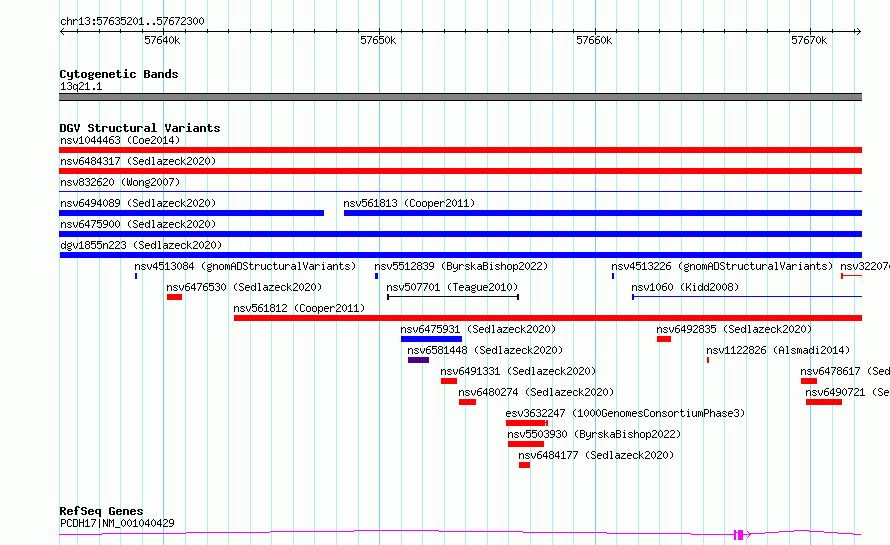
Task: Click the blue nsv6494089 variant bar
Action: pos(191,213)
